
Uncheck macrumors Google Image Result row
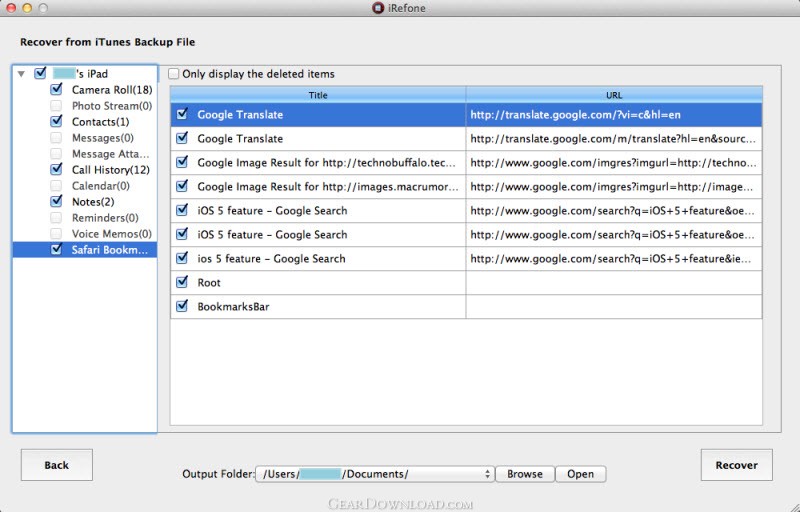click(x=182, y=186)
